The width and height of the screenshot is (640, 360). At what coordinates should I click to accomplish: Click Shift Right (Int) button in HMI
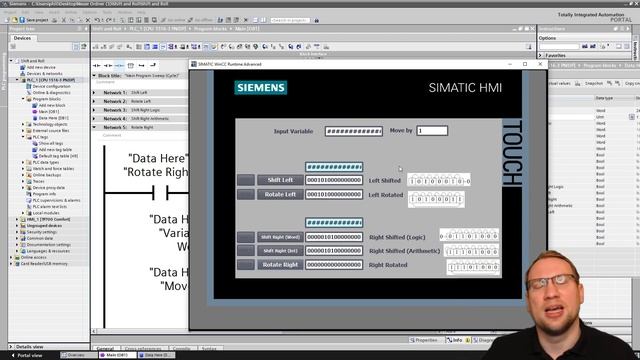pos(280,251)
